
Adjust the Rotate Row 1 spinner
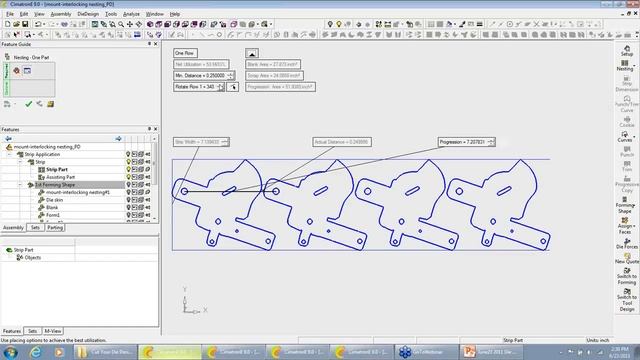click(220, 87)
